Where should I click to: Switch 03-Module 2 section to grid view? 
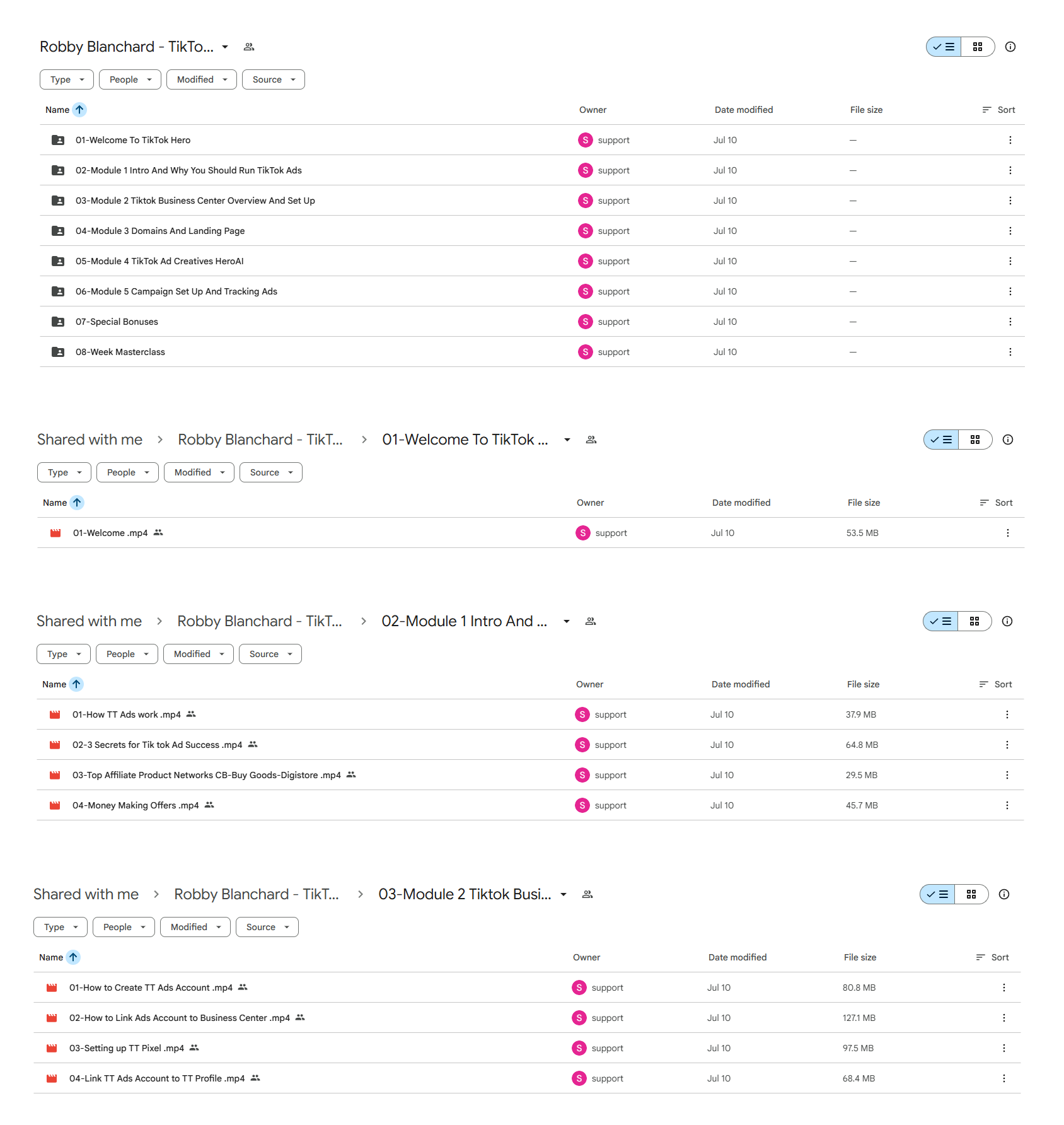971,894
